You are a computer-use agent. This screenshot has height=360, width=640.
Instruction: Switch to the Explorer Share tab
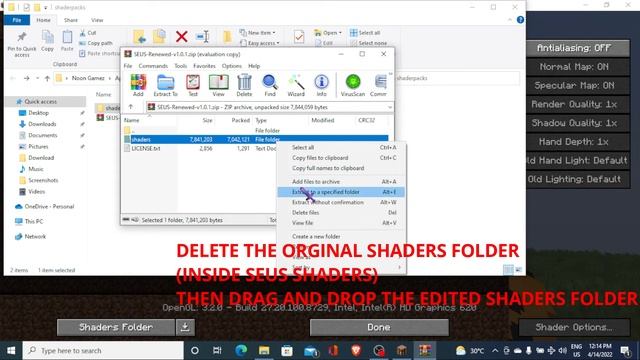[71, 20]
